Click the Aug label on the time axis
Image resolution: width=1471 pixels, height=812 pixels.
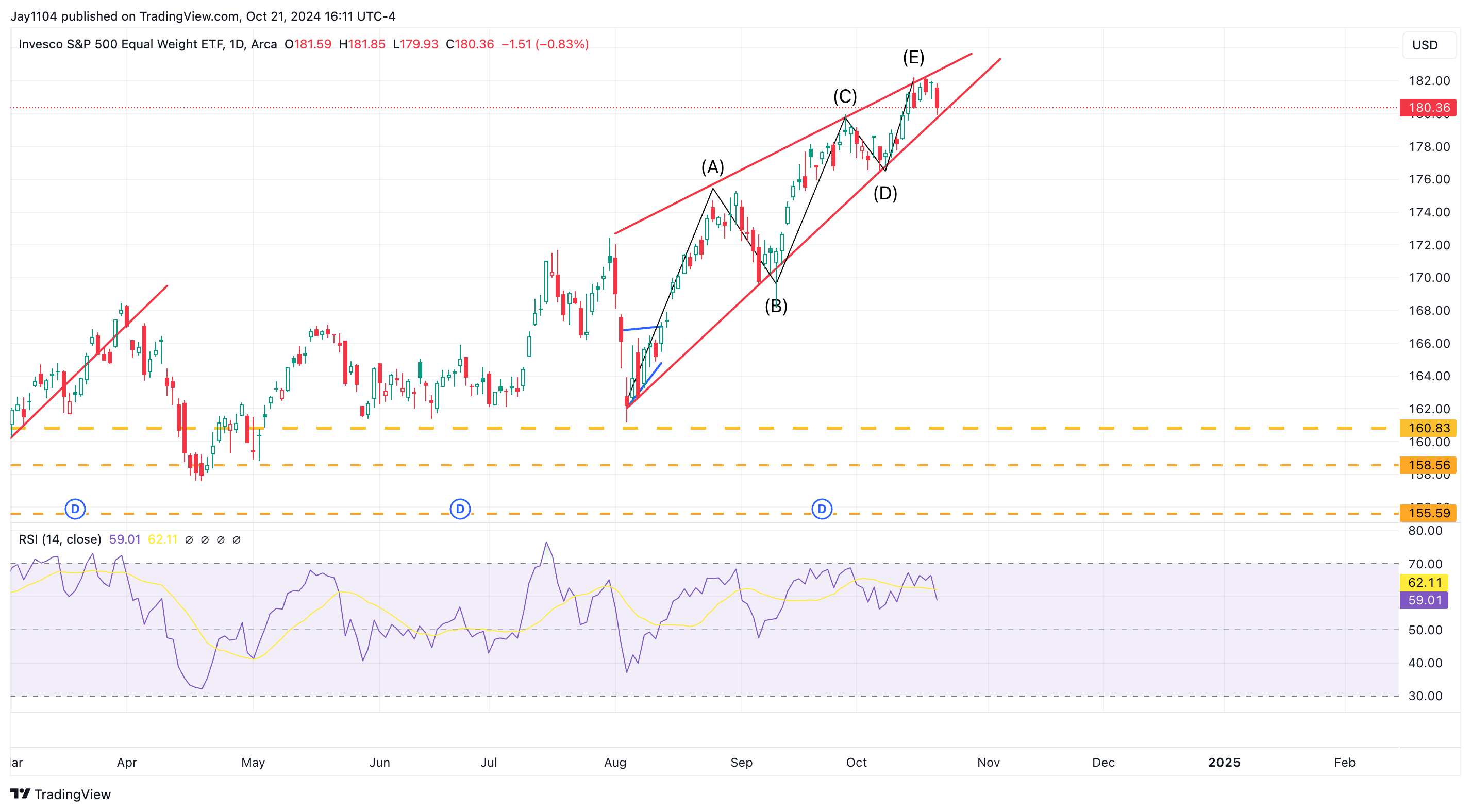(615, 763)
